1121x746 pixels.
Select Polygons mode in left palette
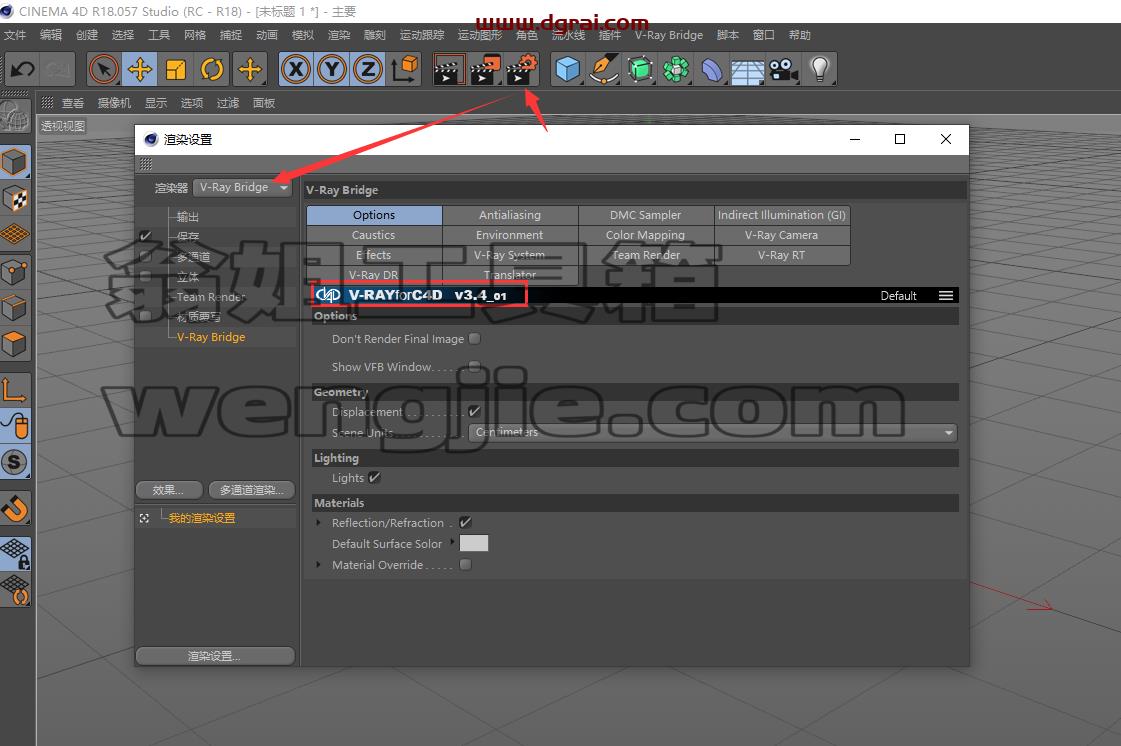(15, 345)
